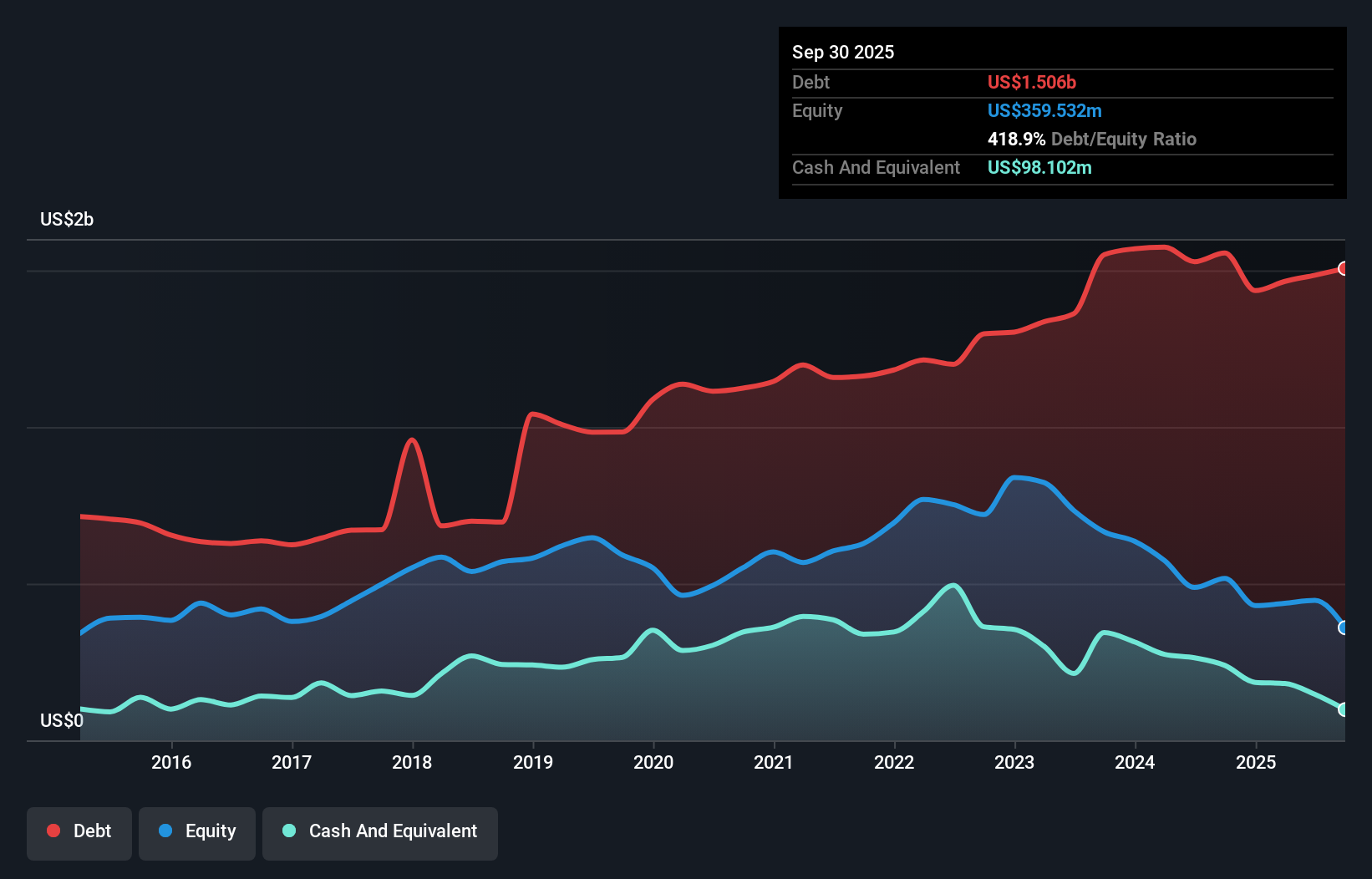Click the US$0 y-axis label

click(x=62, y=721)
